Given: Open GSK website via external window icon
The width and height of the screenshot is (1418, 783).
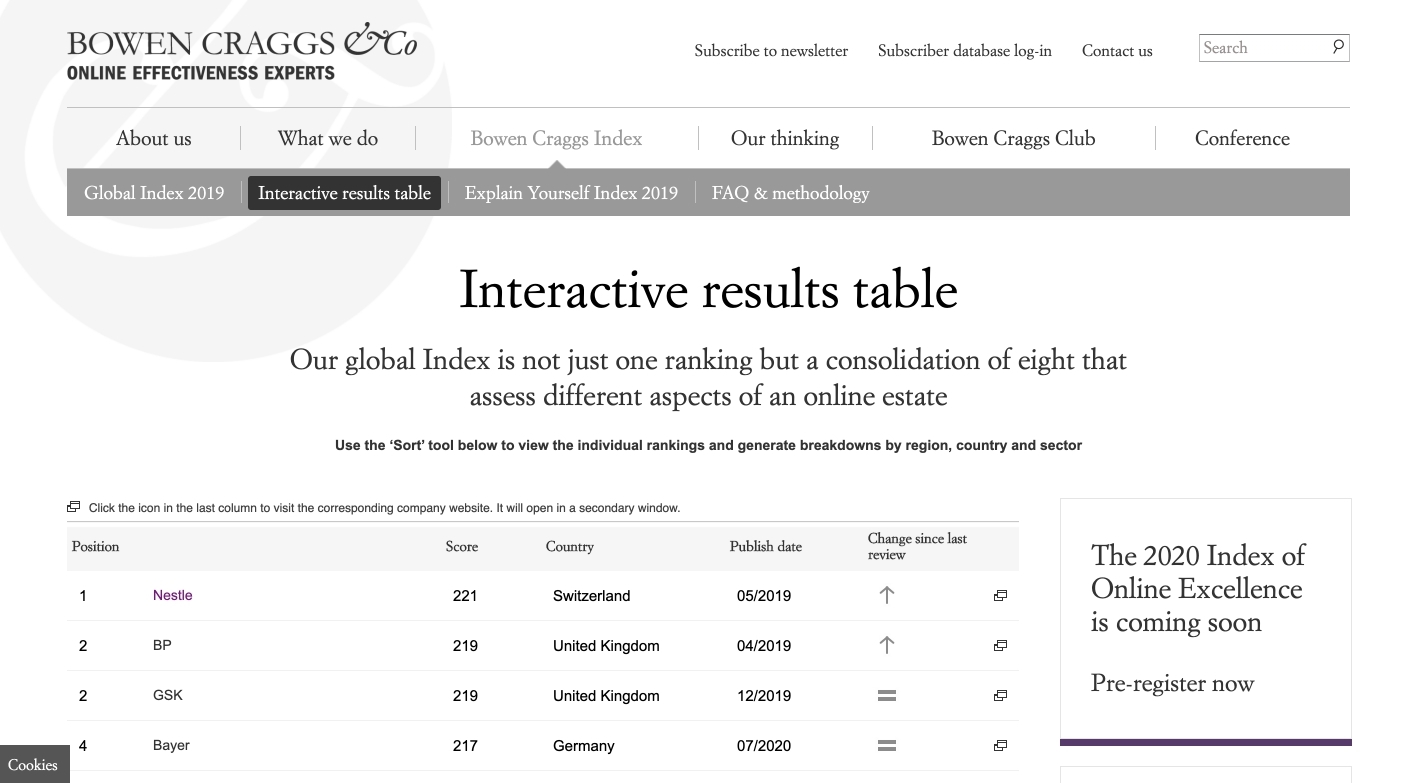Looking at the screenshot, I should tap(1000, 696).
